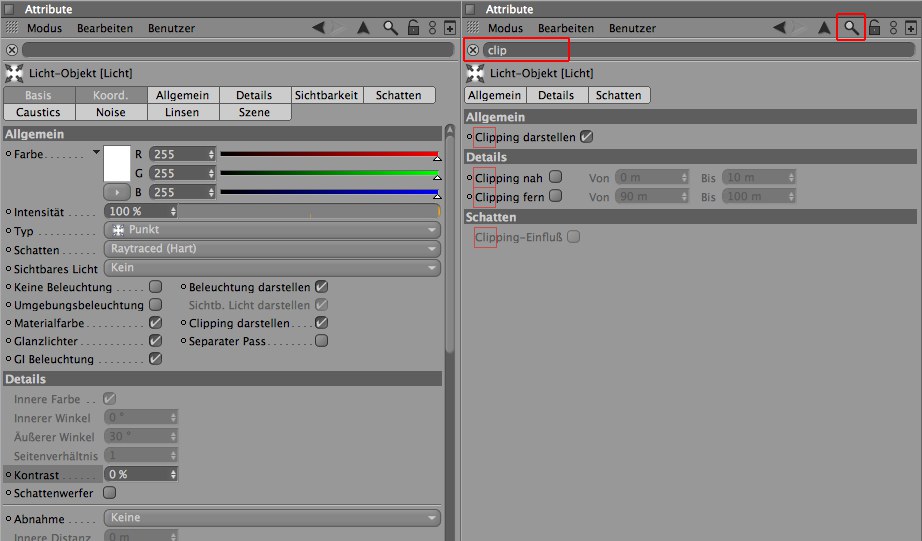Clear the 'clip' search filter with X icon
Image resolution: width=922 pixels, height=541 pixels.
474,50
